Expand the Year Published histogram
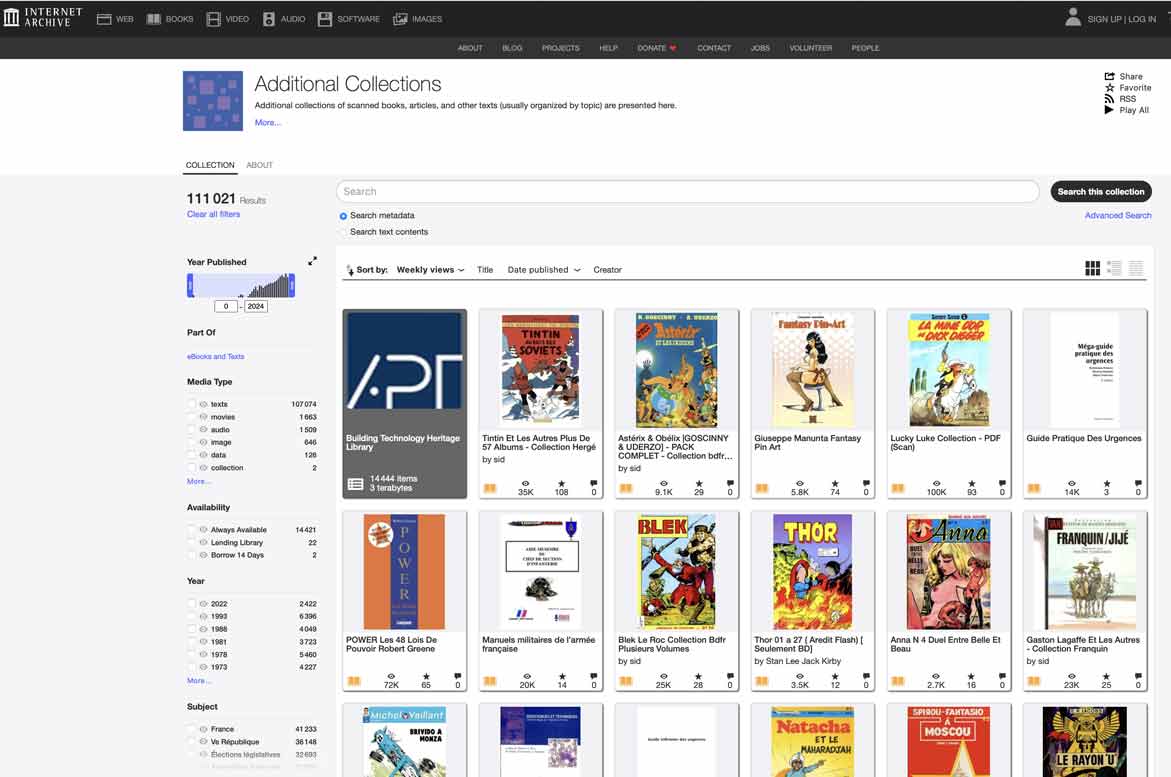 click(x=312, y=261)
